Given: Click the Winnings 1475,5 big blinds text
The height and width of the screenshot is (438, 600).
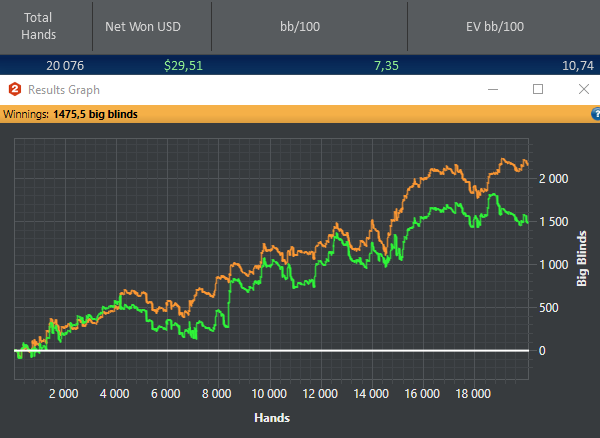Looking at the screenshot, I should (x=70, y=114).
